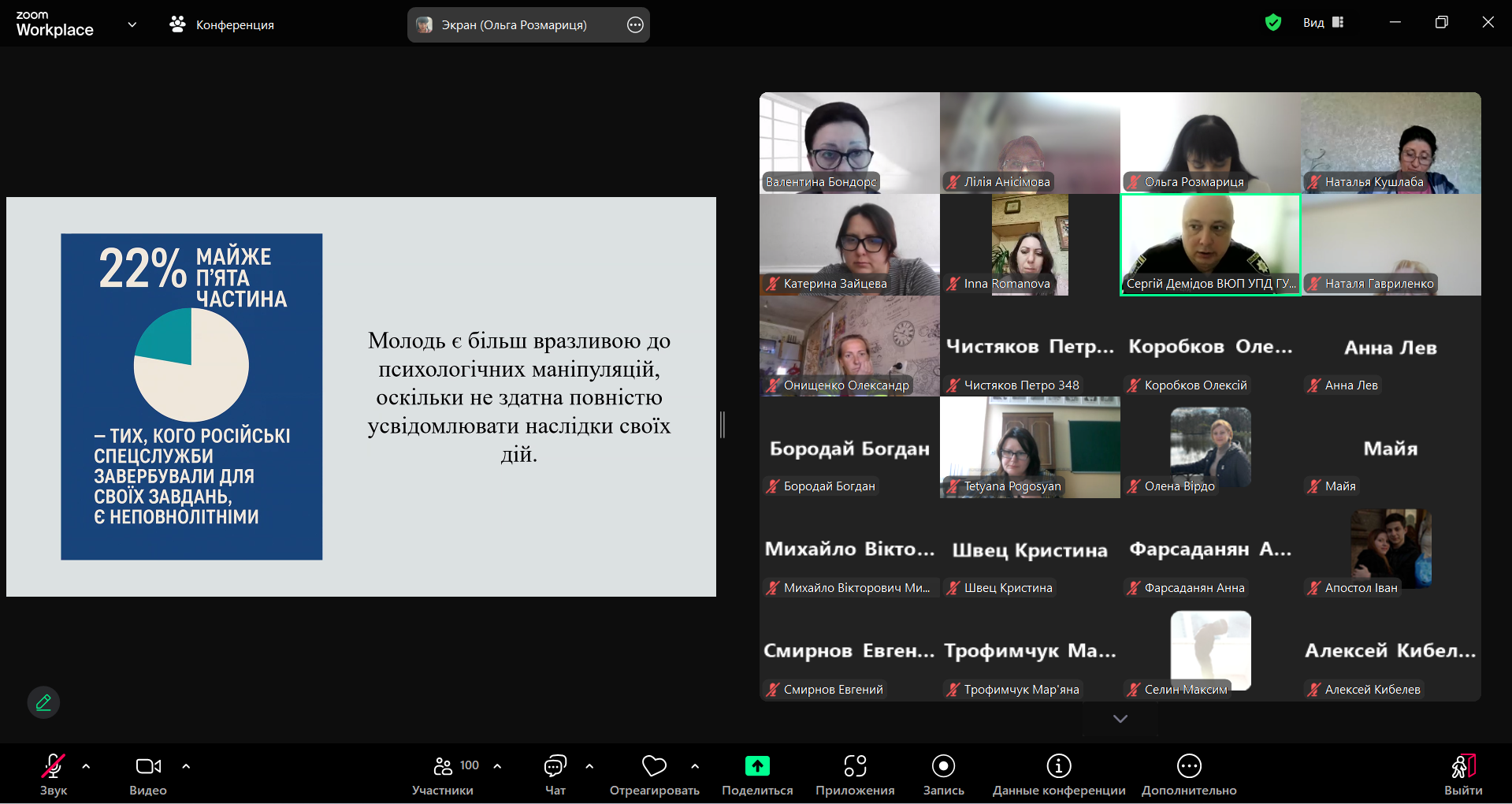The height and width of the screenshot is (804, 1512).
Task: Open the Участники participants panel
Action: (443, 774)
